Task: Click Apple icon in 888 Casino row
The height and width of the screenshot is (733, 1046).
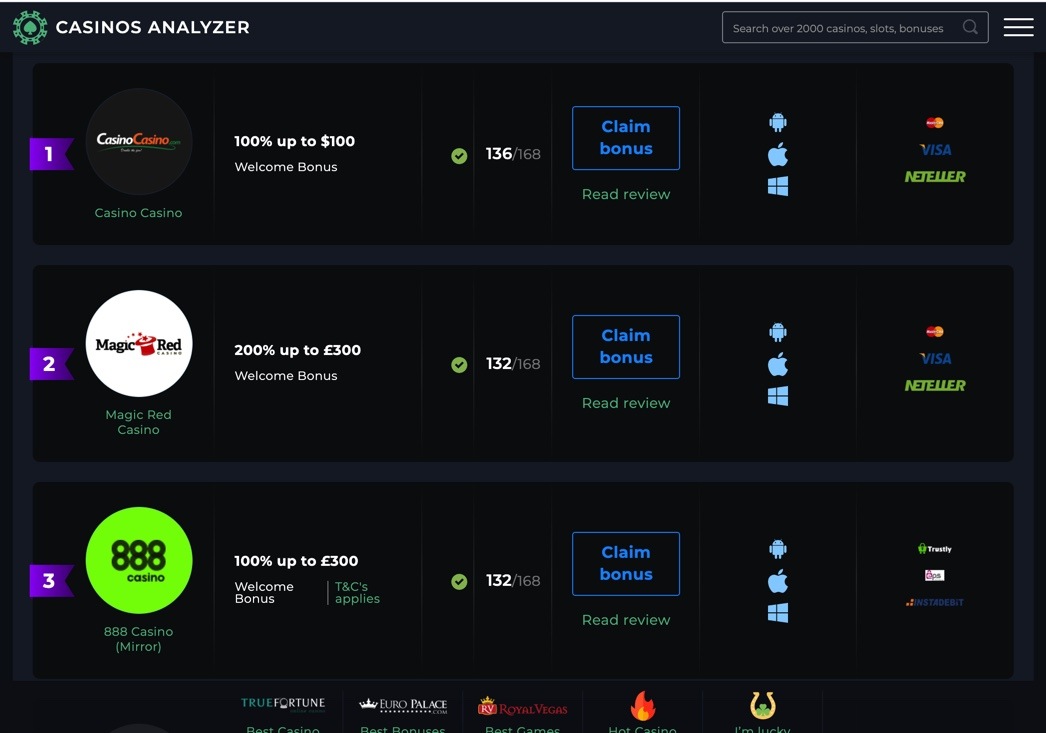Action: pyautogui.click(x=778, y=581)
